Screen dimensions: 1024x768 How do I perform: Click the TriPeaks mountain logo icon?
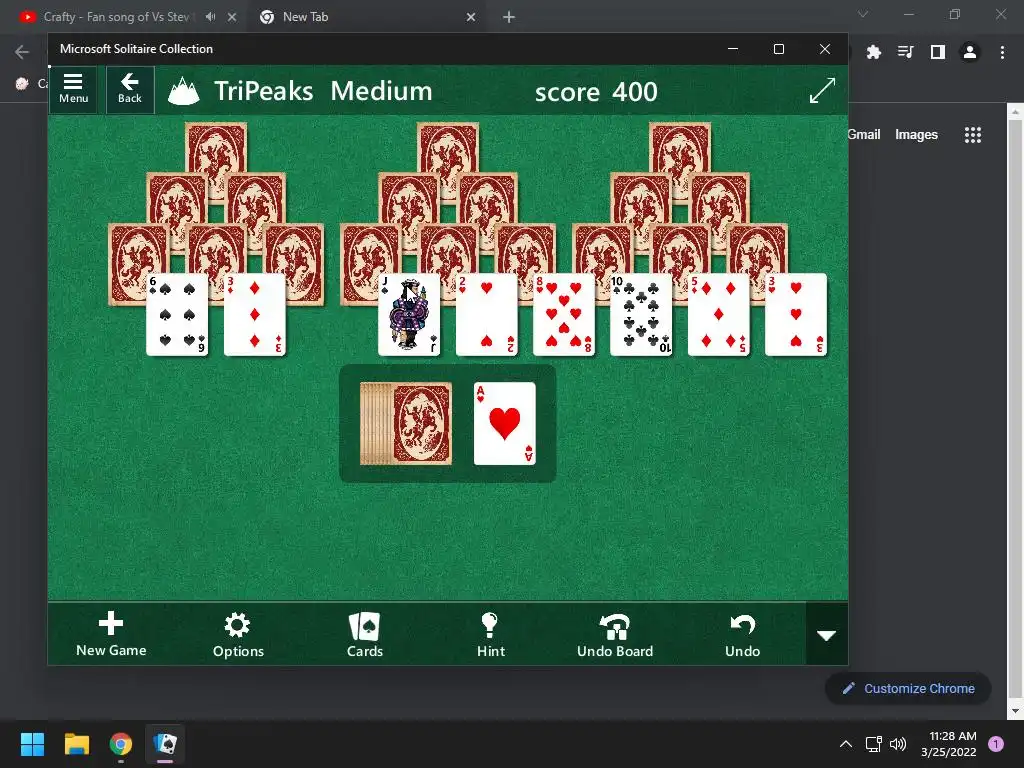click(184, 91)
